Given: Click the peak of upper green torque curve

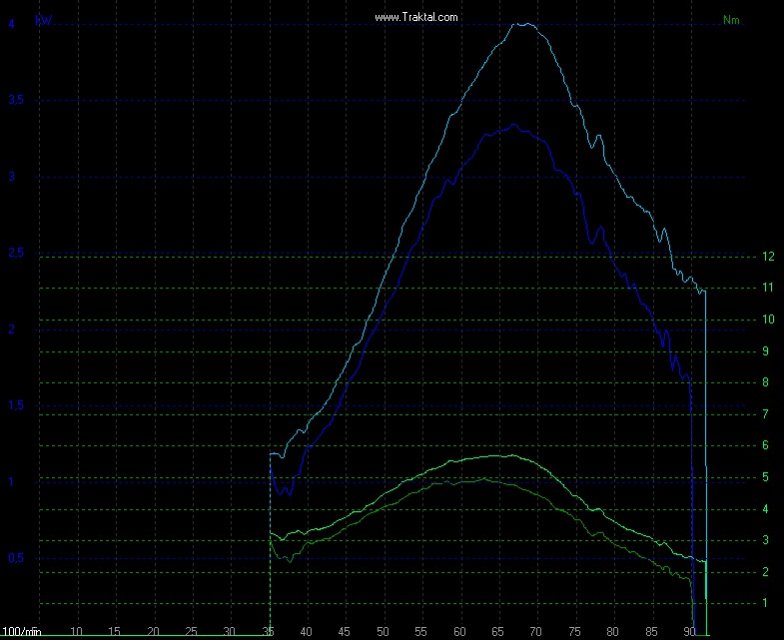Looking at the screenshot, I should point(510,455).
